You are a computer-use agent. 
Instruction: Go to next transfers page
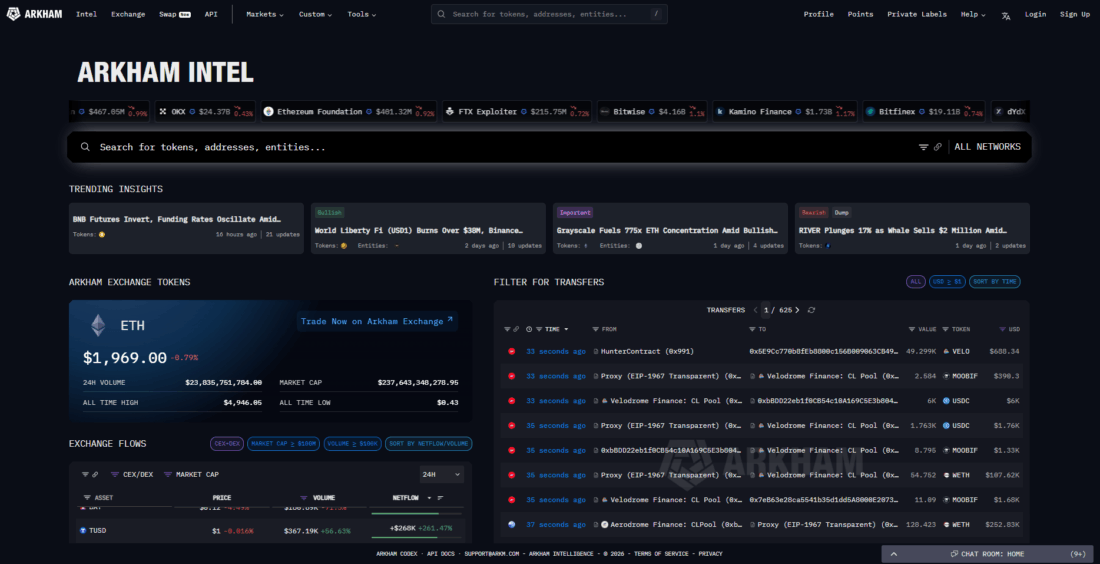point(798,310)
